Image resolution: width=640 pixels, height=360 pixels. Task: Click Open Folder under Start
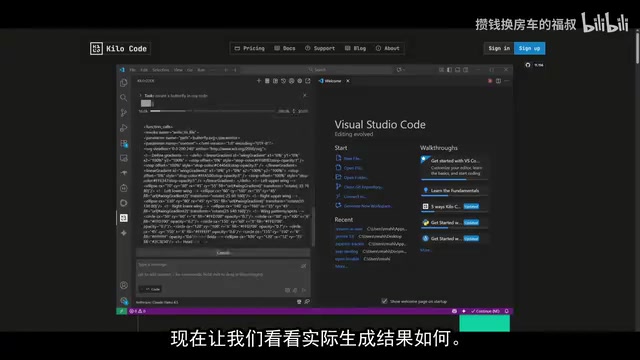(352, 177)
